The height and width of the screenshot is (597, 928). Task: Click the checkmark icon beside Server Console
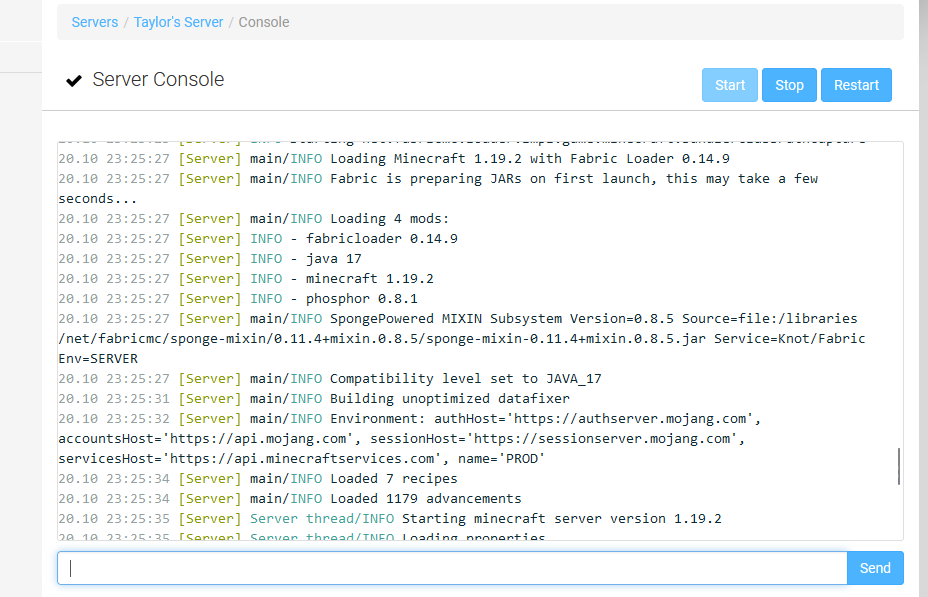tap(74, 80)
